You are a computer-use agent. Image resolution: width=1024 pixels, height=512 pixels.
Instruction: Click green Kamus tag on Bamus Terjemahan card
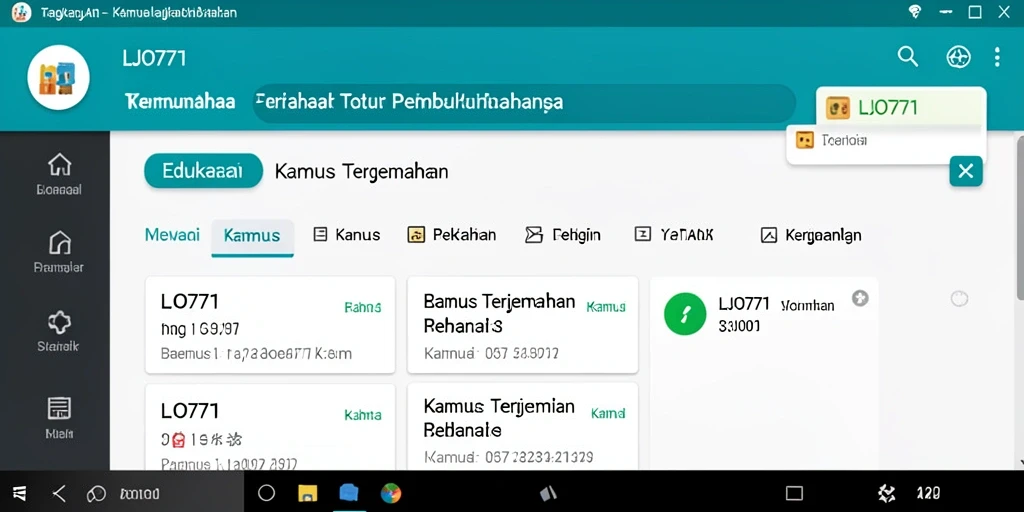click(606, 307)
